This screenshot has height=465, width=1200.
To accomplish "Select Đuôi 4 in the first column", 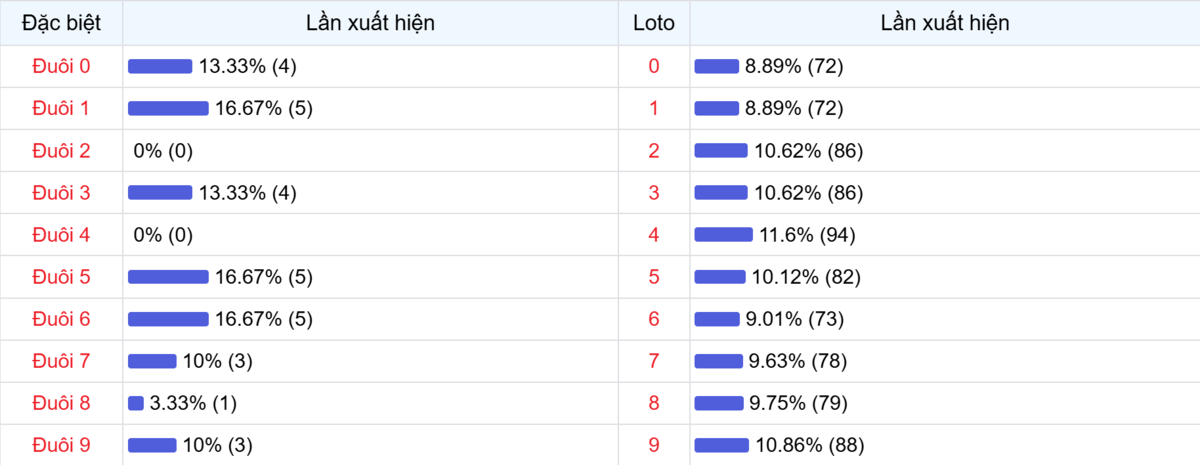I will click(61, 235).
